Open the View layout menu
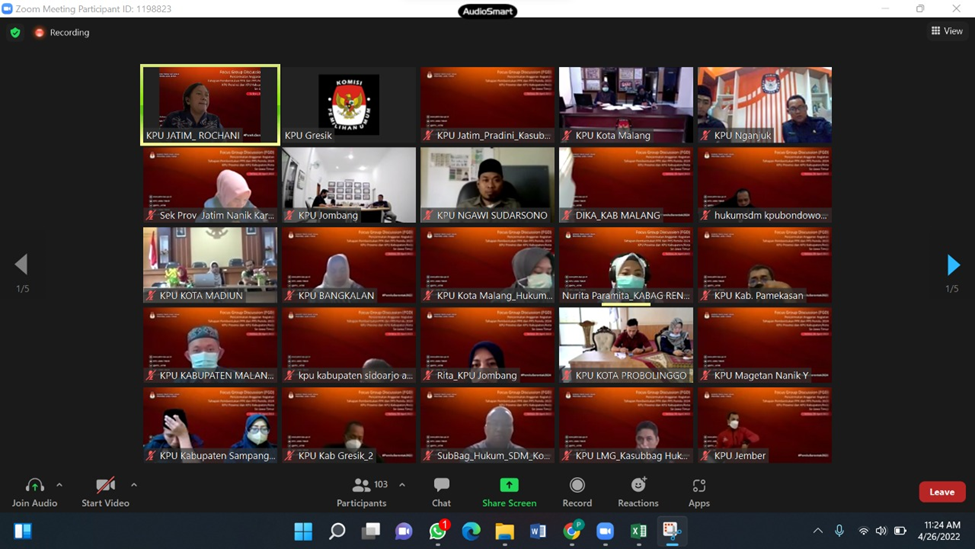The width and height of the screenshot is (975, 549). coord(946,31)
